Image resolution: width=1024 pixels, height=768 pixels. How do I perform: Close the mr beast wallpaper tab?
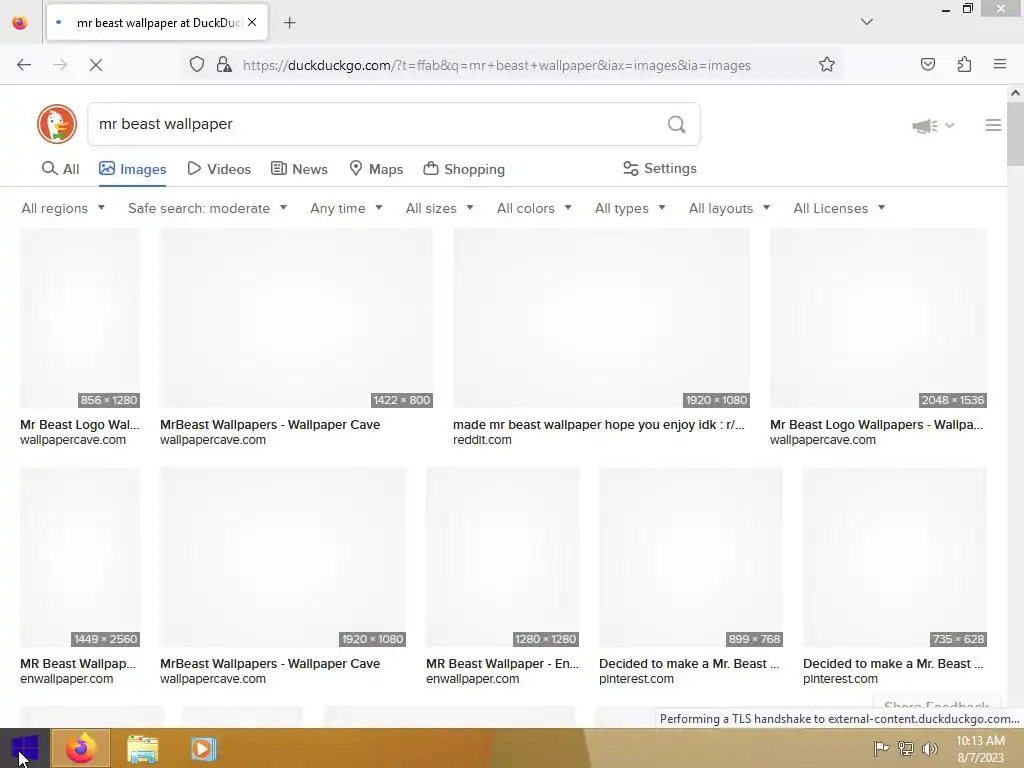point(252,22)
